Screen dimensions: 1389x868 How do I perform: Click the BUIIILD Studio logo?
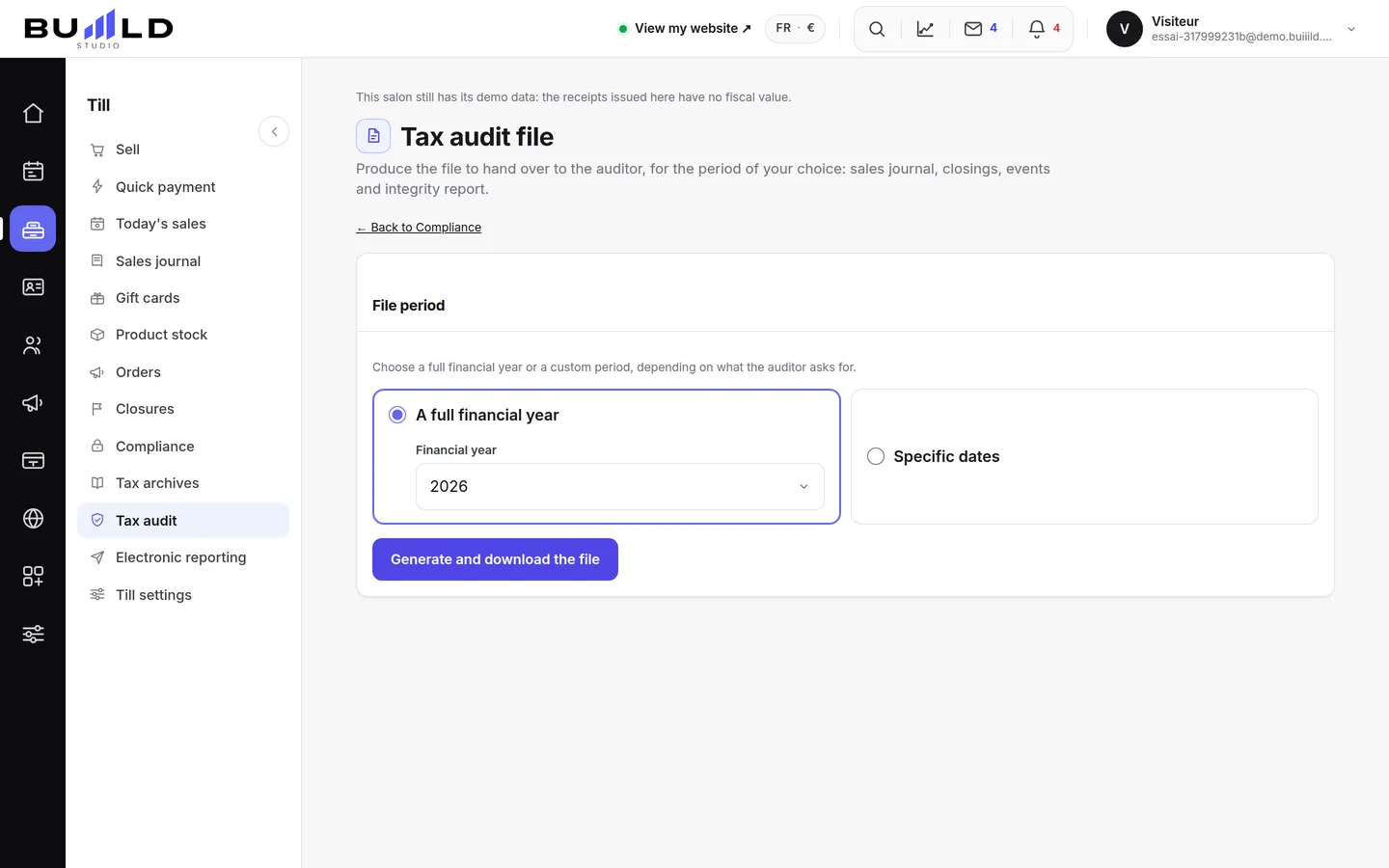click(98, 29)
